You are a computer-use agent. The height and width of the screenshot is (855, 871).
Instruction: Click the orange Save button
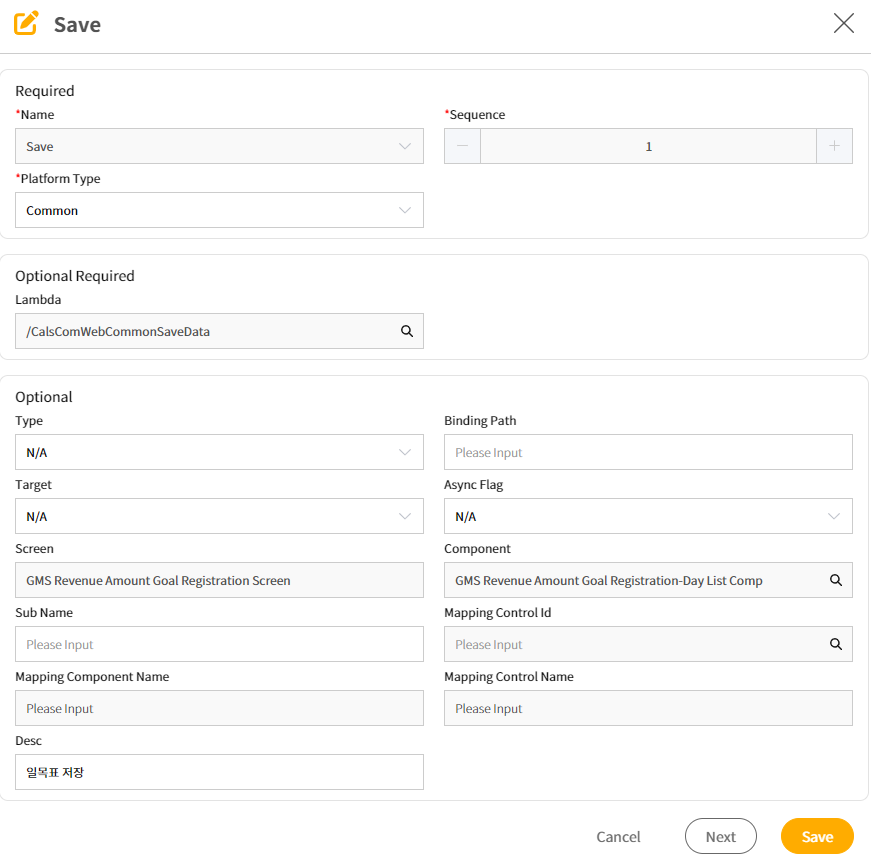pyautogui.click(x=817, y=836)
